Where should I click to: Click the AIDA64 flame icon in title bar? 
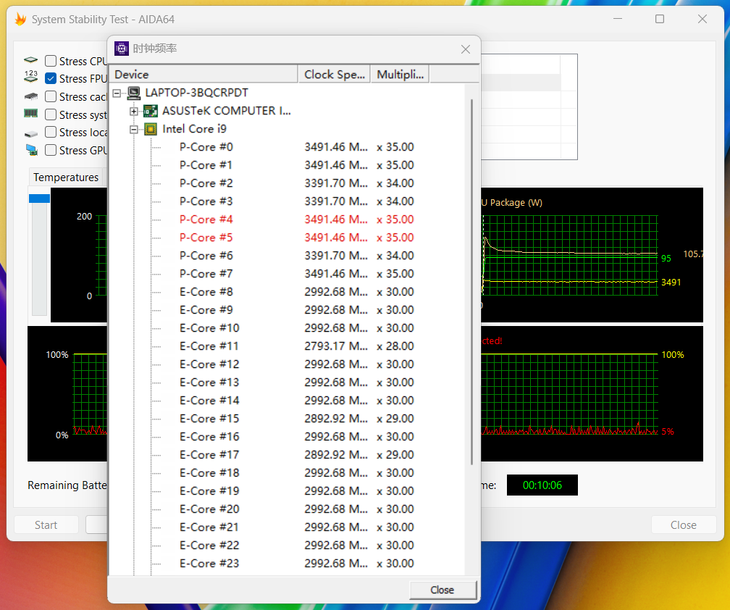tap(20, 19)
